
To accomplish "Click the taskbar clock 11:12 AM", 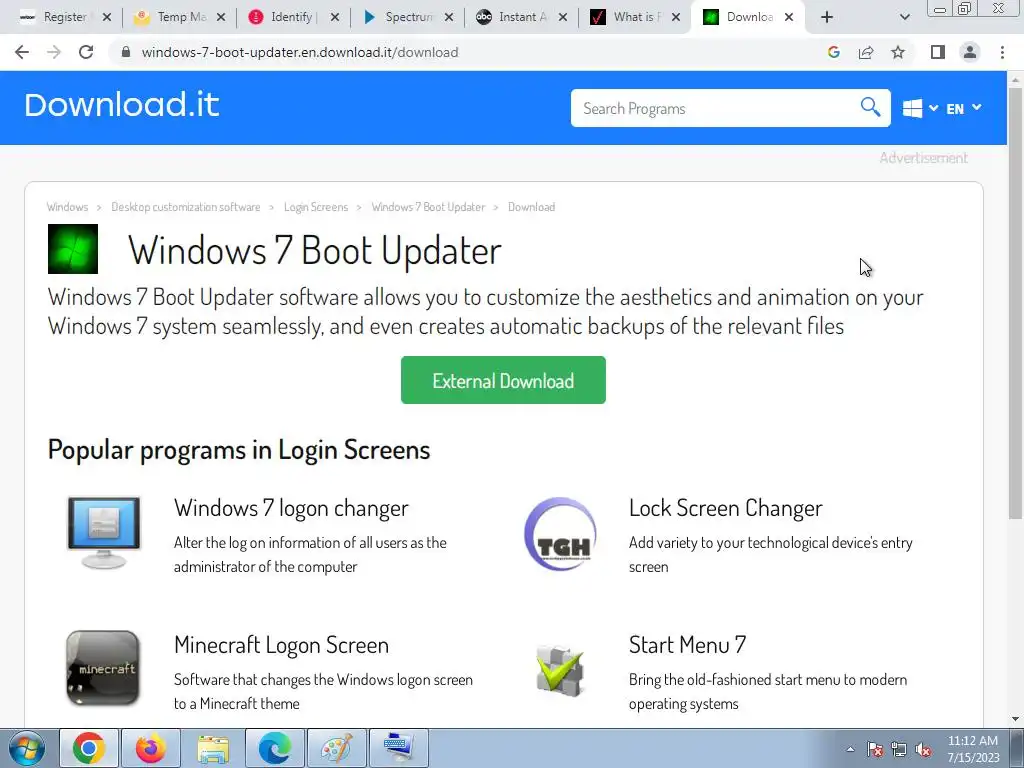I will click(972, 741).
